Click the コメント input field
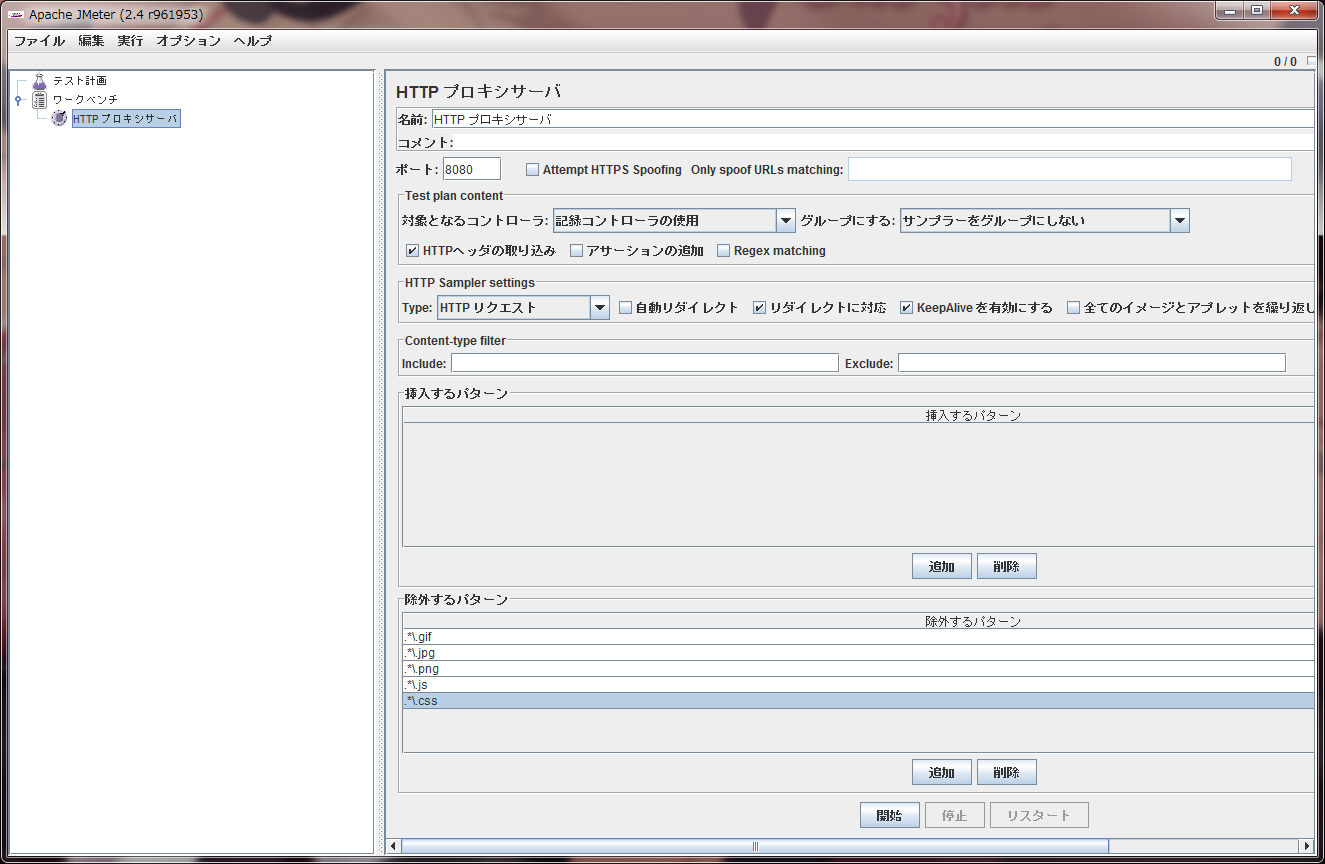The image size is (1325, 864). click(x=884, y=142)
